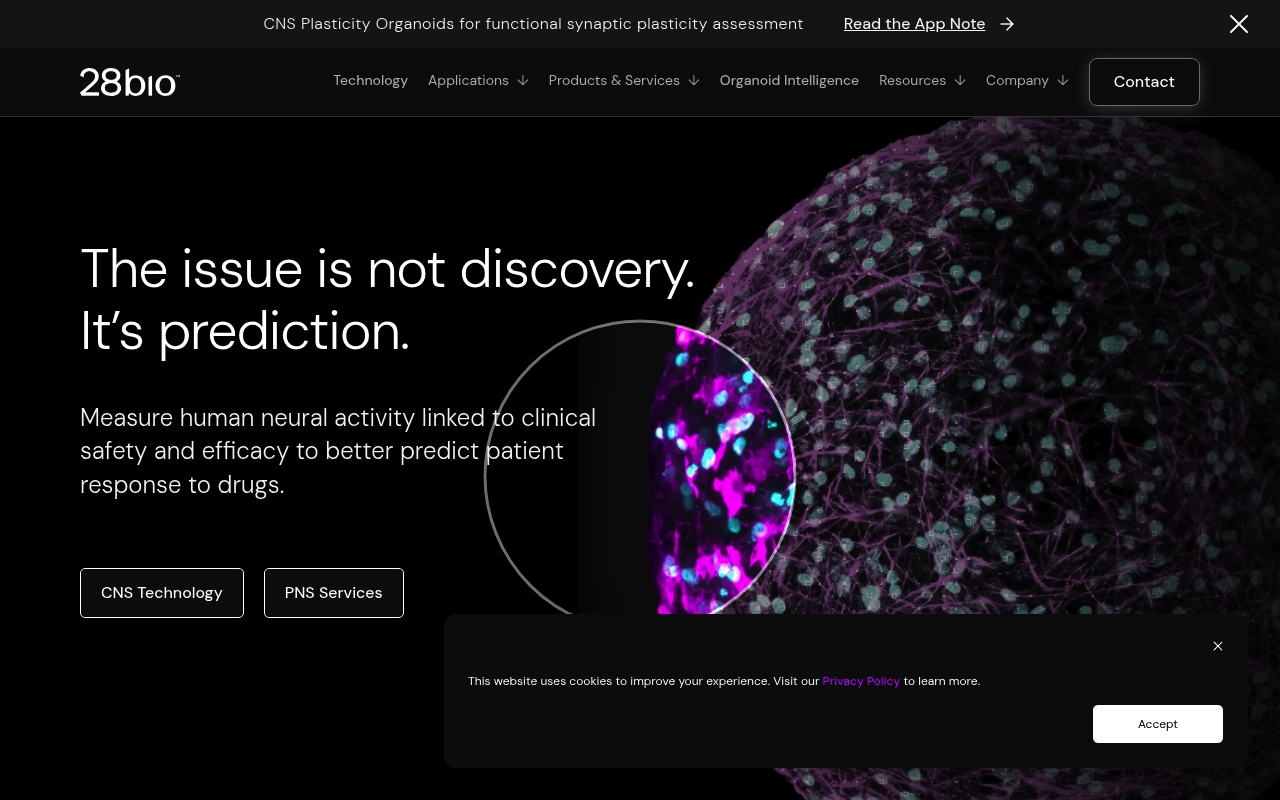Expand the Applications dropdown arrow
Image resolution: width=1280 pixels, height=800 pixels.
pyautogui.click(x=522, y=81)
